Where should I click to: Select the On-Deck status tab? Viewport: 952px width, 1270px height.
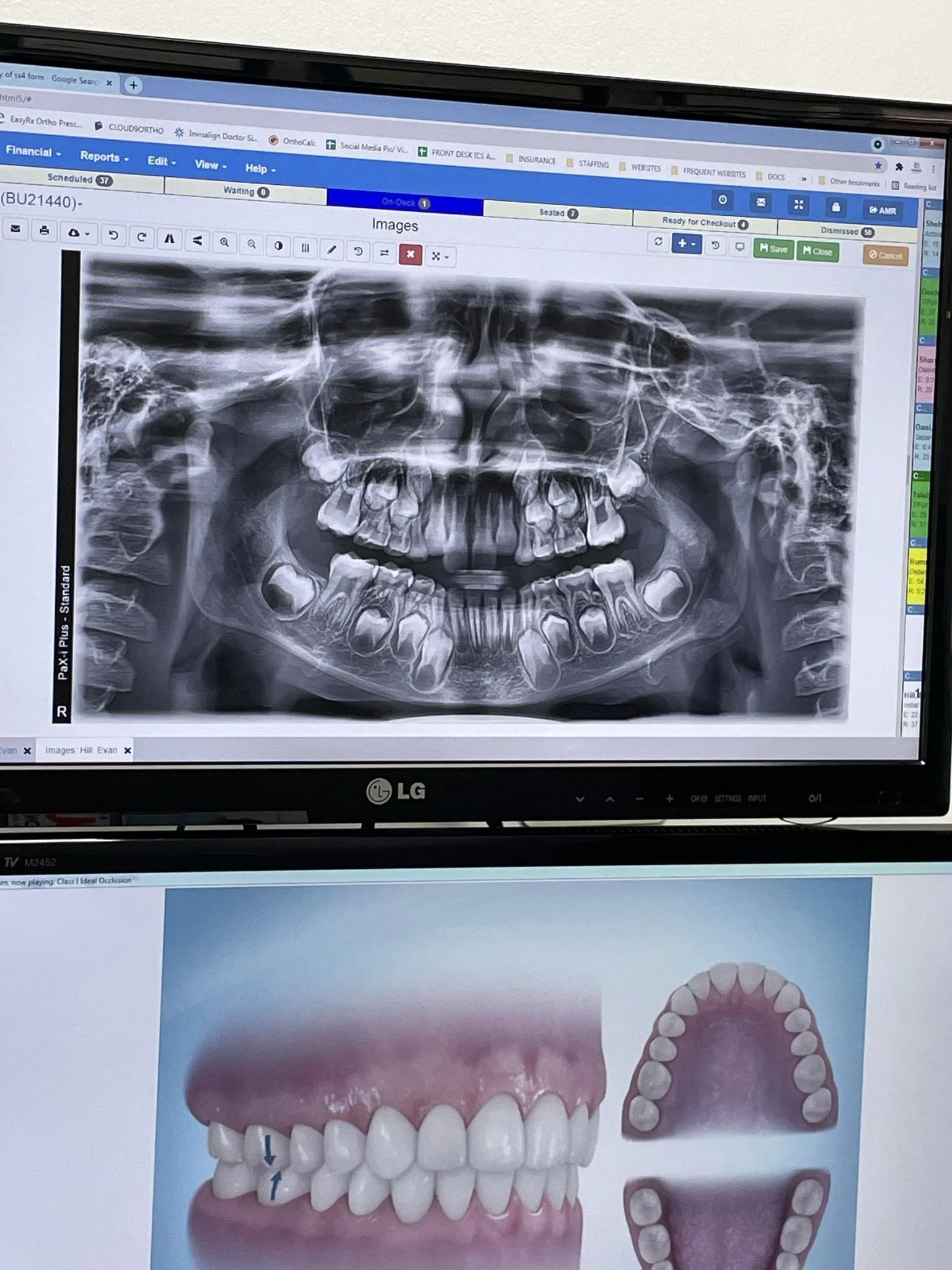pyautogui.click(x=405, y=203)
